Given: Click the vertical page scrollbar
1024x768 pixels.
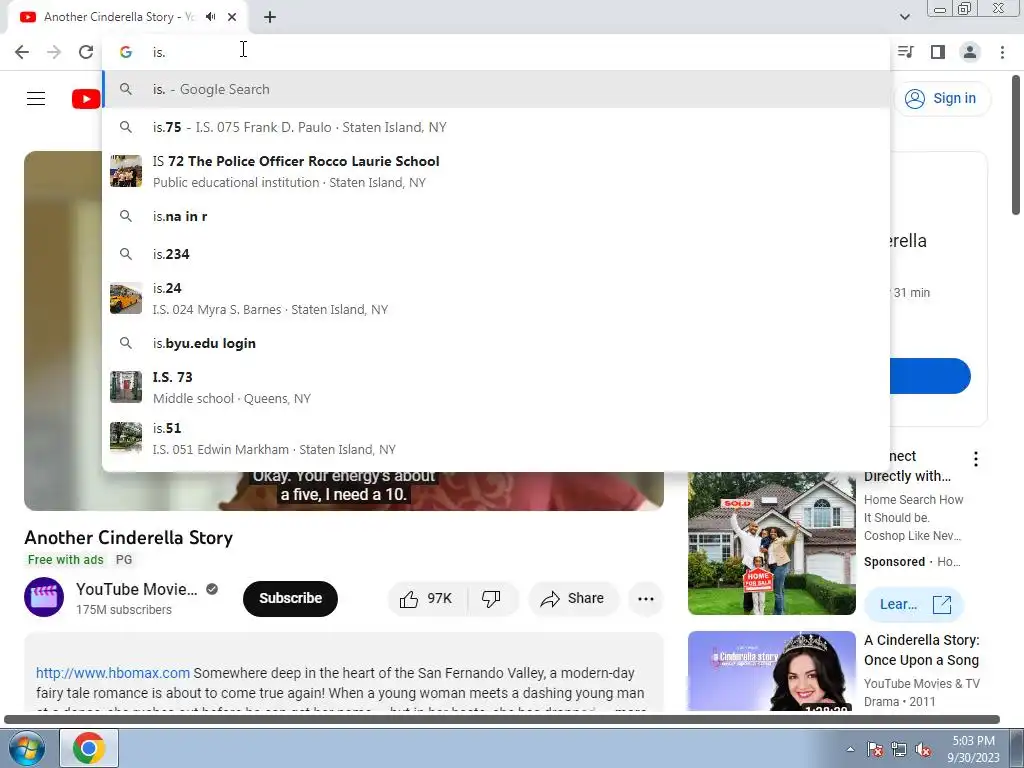Looking at the screenshot, I should pyautogui.click(x=1016, y=145).
